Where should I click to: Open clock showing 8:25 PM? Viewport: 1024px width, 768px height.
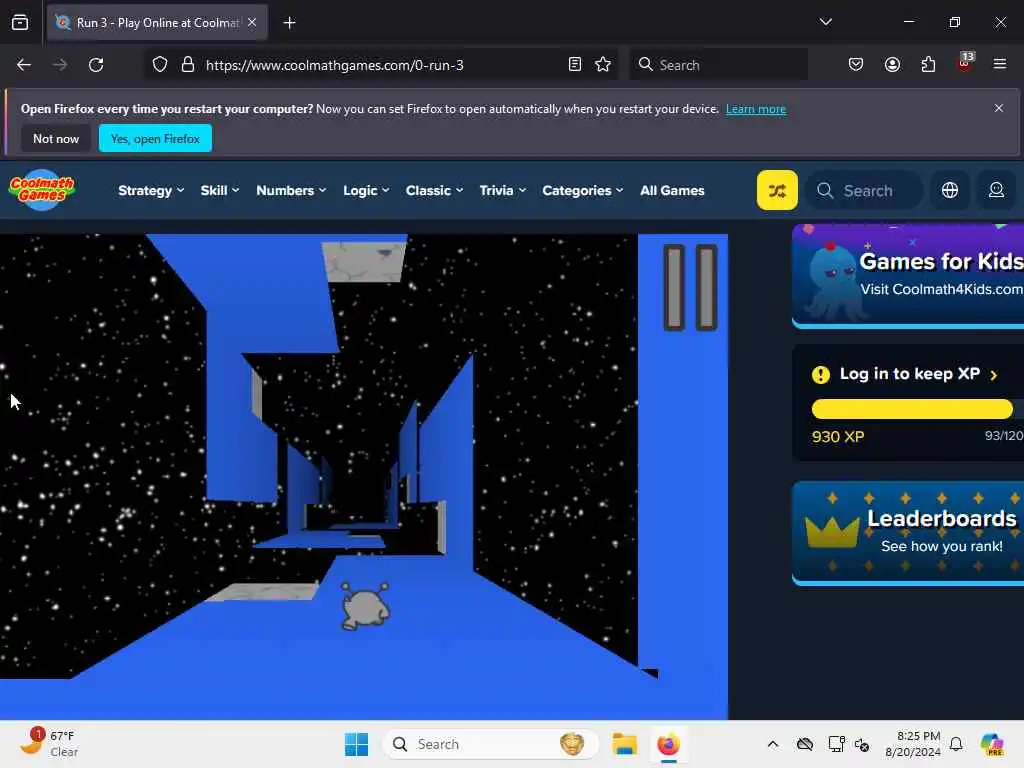913,744
